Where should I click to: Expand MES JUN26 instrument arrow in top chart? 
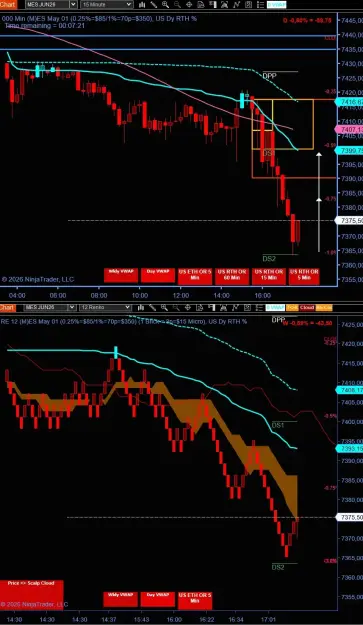point(73,4)
